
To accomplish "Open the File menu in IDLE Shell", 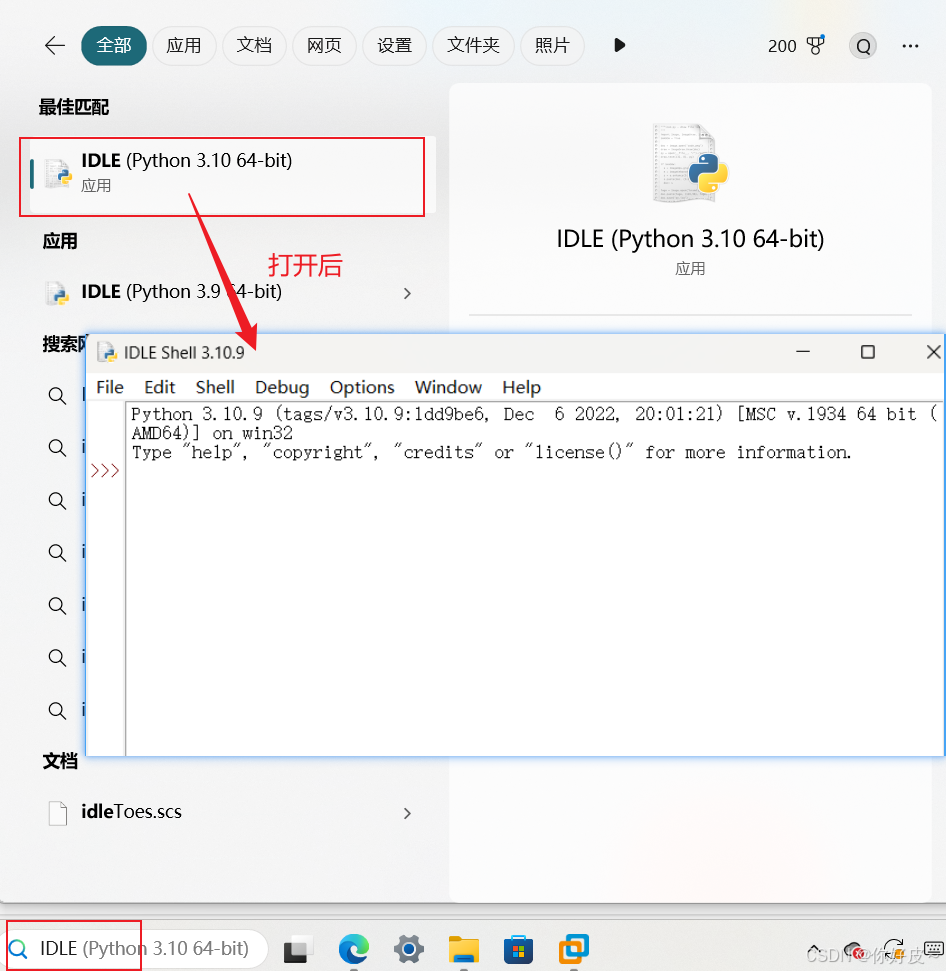I will (110, 387).
